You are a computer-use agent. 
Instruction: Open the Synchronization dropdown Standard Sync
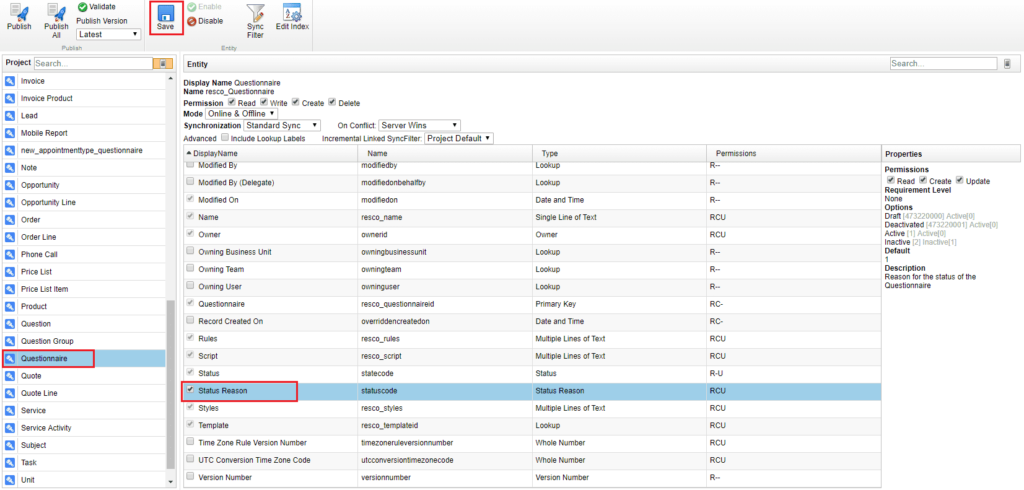point(281,125)
